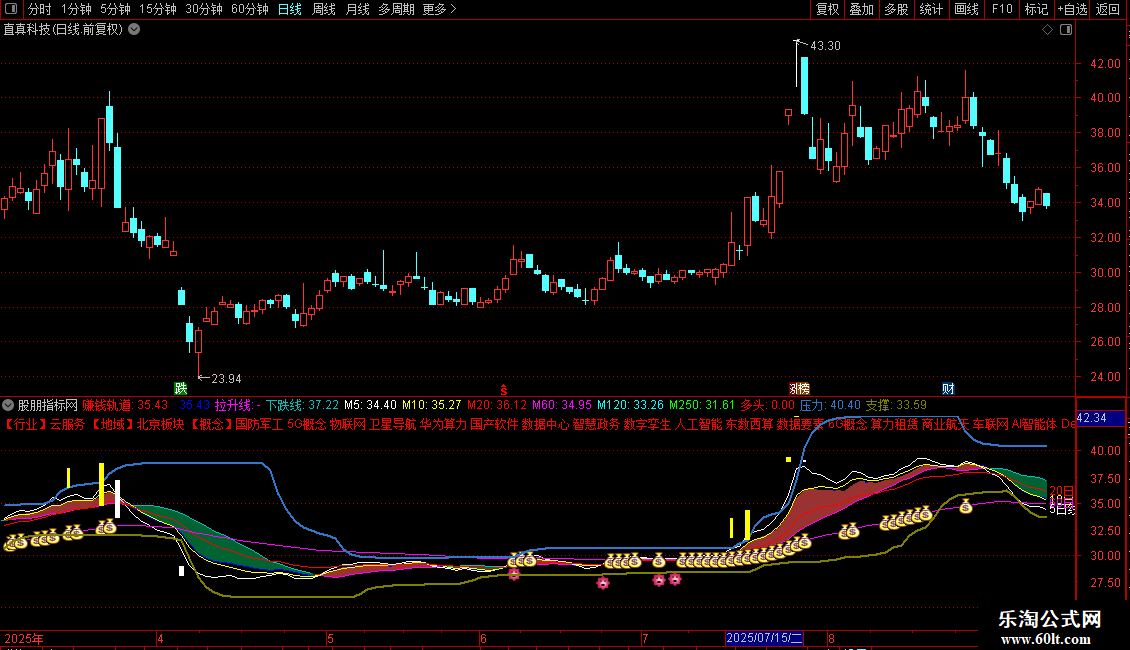This screenshot has width=1130, height=650.
Task: Click the M5: 34.40 indicator value
Action: [370, 405]
